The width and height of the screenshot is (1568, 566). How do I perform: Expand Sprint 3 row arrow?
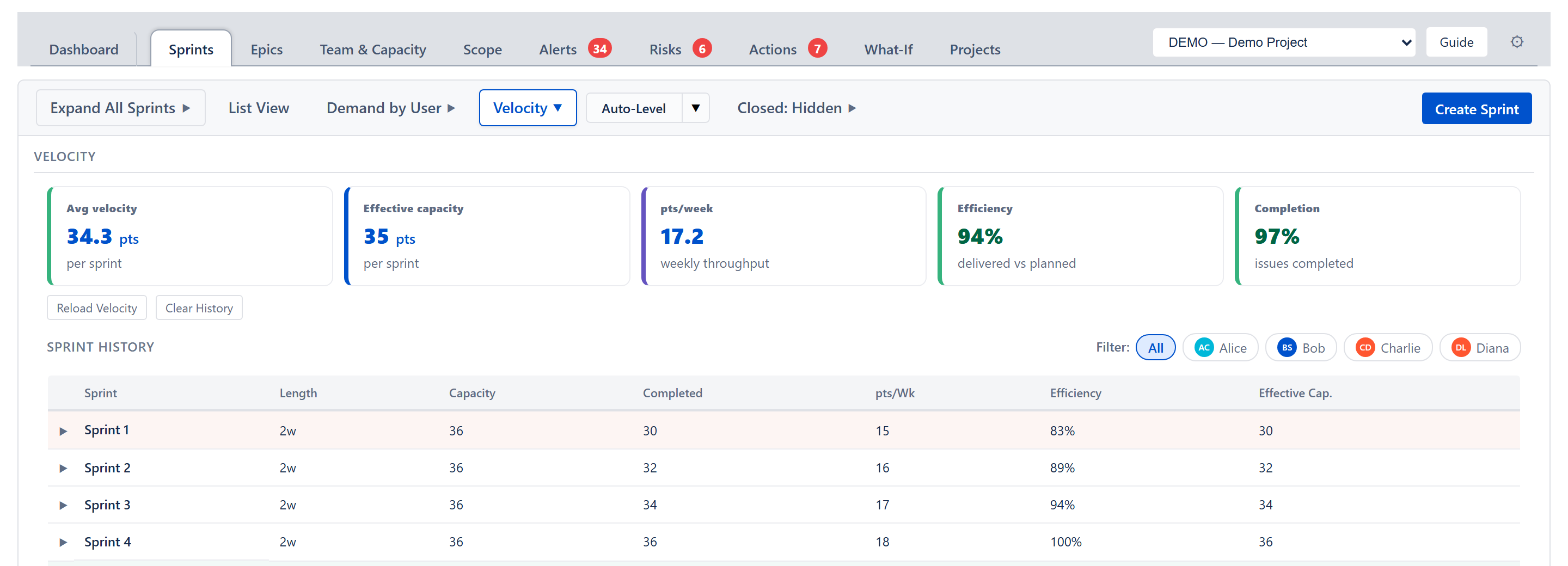coord(63,505)
